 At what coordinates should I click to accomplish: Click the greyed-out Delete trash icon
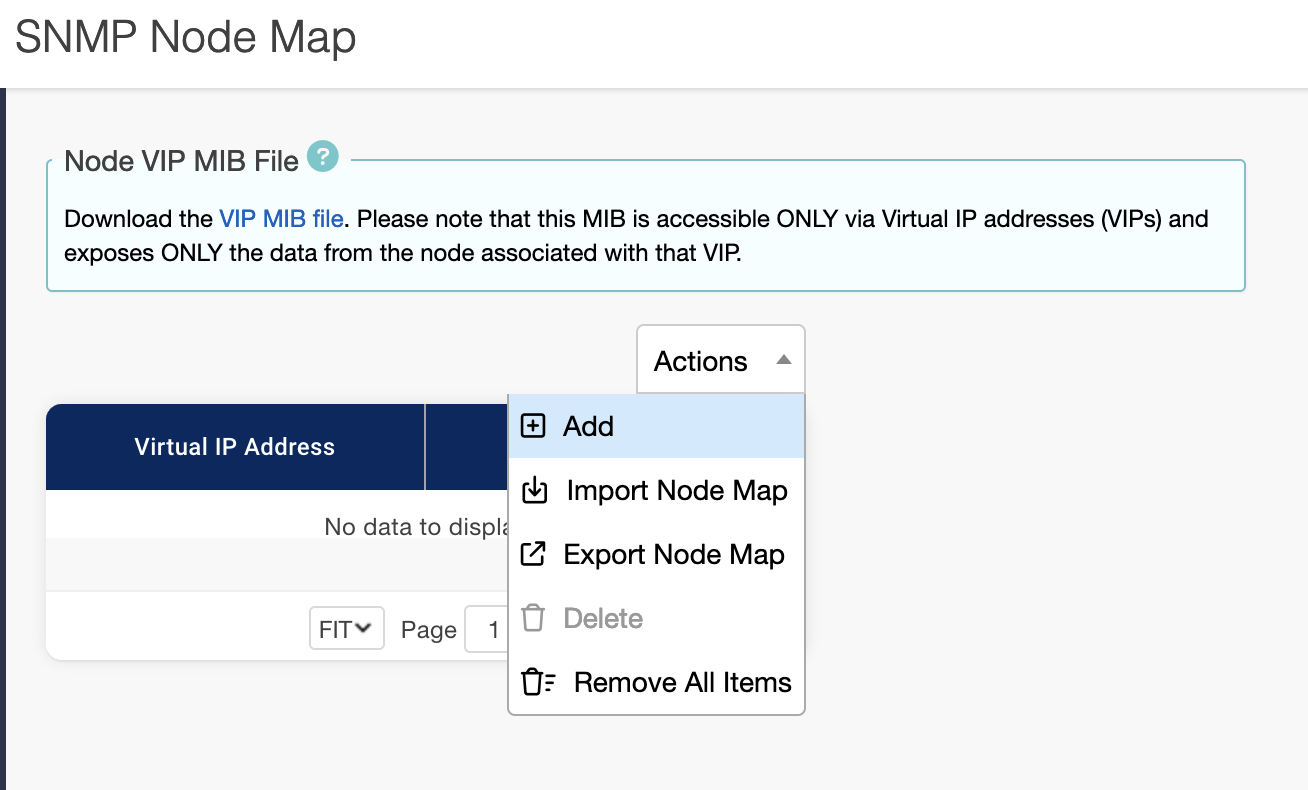coord(534,618)
